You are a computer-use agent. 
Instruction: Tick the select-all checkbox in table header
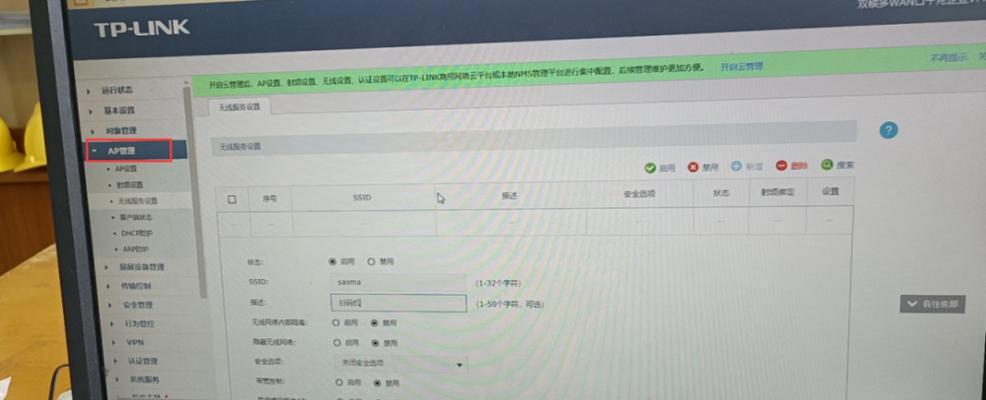(x=232, y=199)
